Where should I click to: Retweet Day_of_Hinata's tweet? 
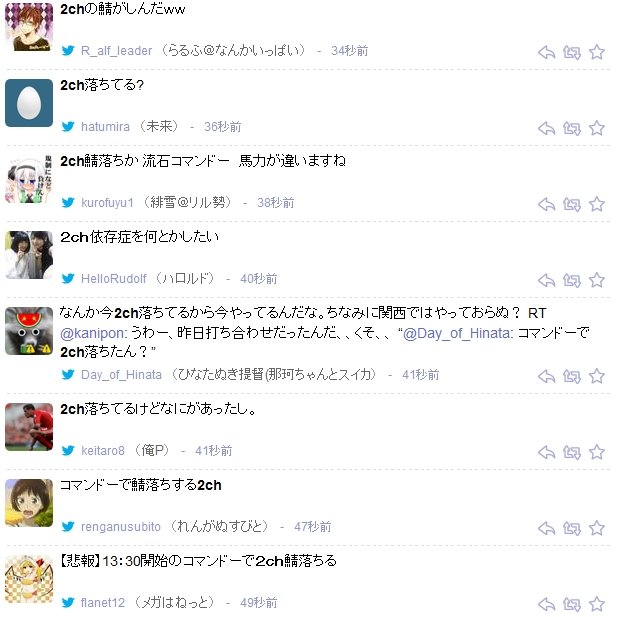[x=571, y=377]
